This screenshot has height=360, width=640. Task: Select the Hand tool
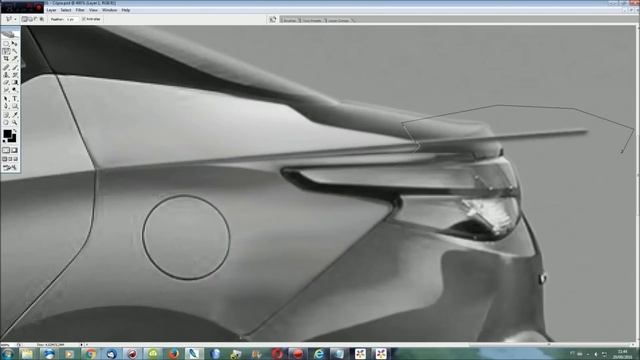[x=6, y=122]
